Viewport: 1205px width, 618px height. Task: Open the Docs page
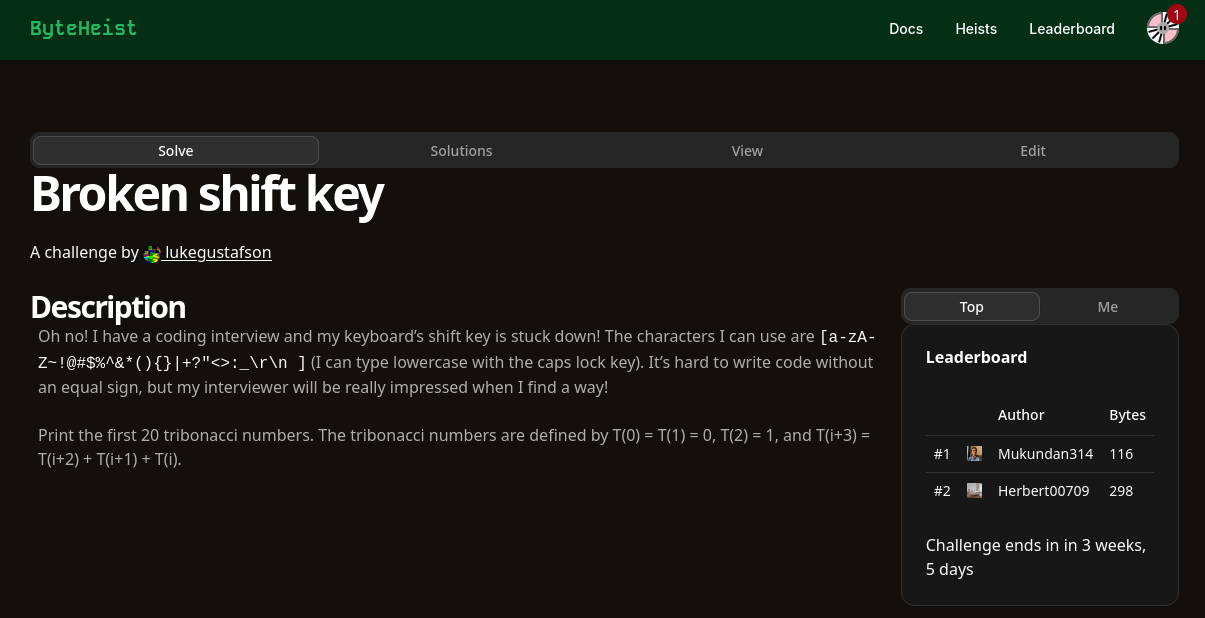coord(906,29)
